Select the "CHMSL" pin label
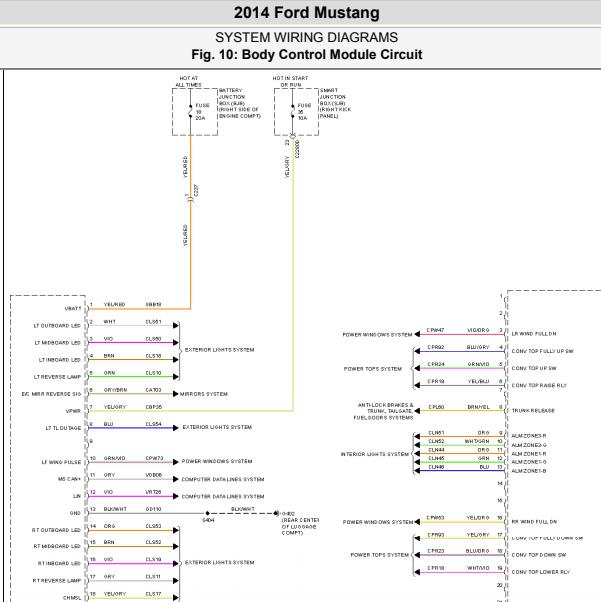601x602 pixels. tap(72, 598)
